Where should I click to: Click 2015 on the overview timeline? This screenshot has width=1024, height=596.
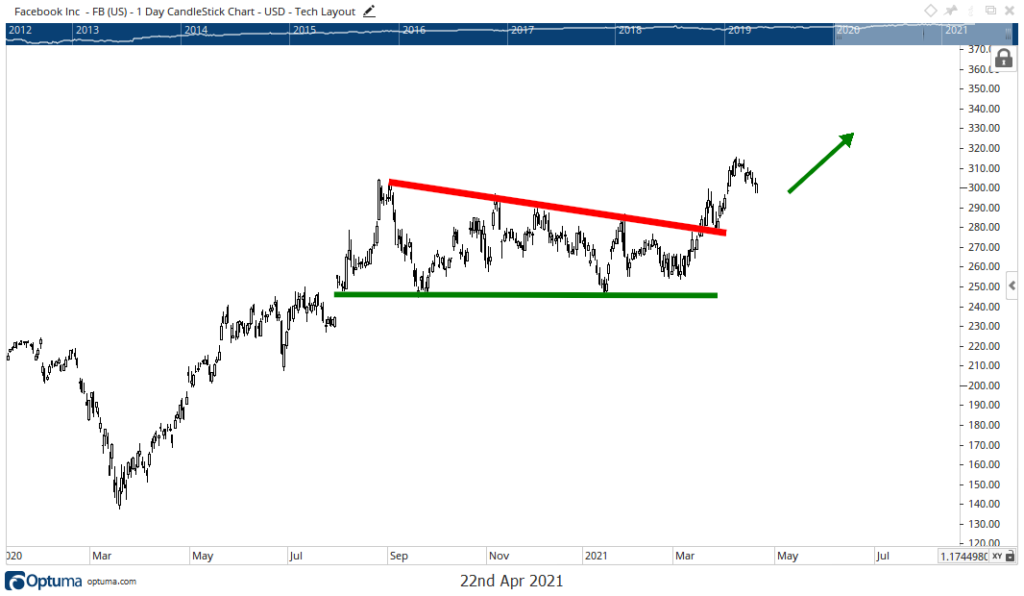(304, 30)
